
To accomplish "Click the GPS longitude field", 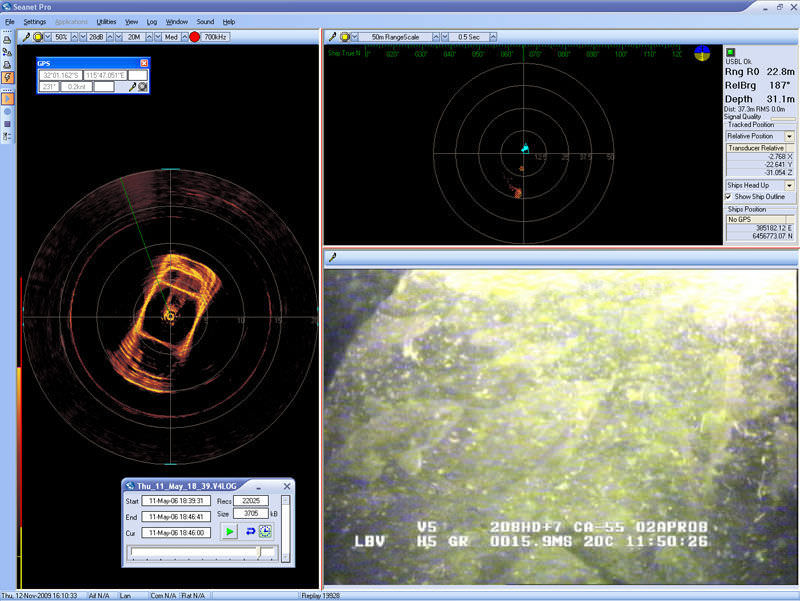I will [x=105, y=76].
